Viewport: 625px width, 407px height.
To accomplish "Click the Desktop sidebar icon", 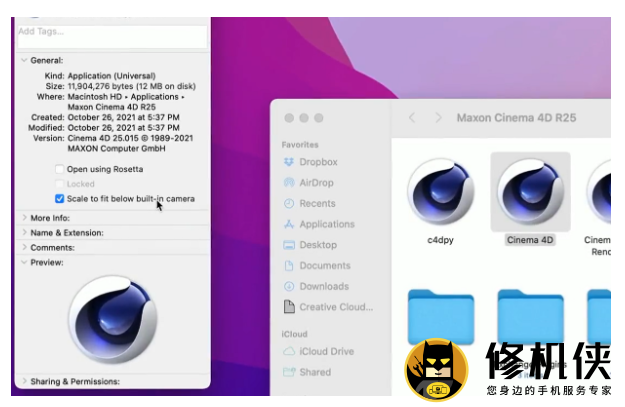I will [289, 245].
